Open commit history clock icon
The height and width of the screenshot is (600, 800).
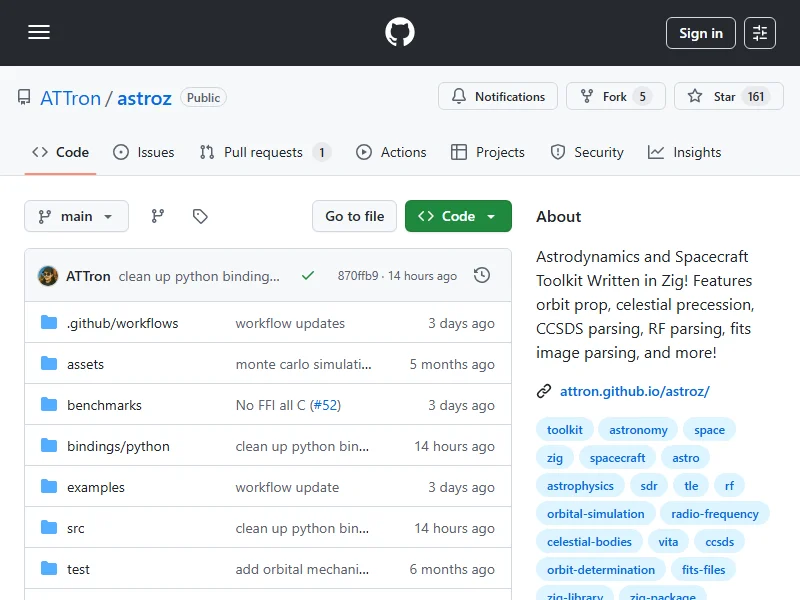click(482, 275)
